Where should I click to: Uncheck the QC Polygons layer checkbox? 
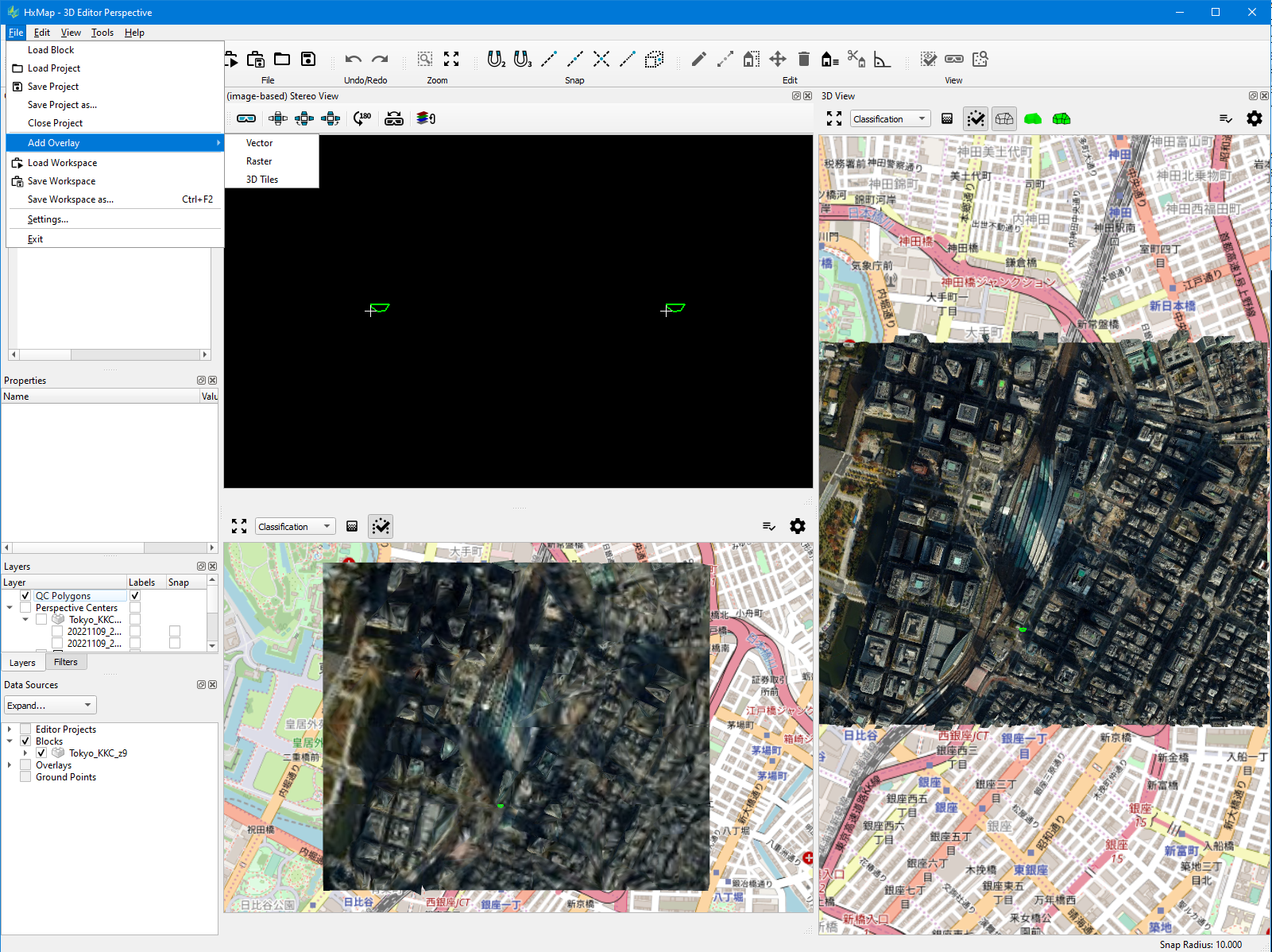[25, 596]
